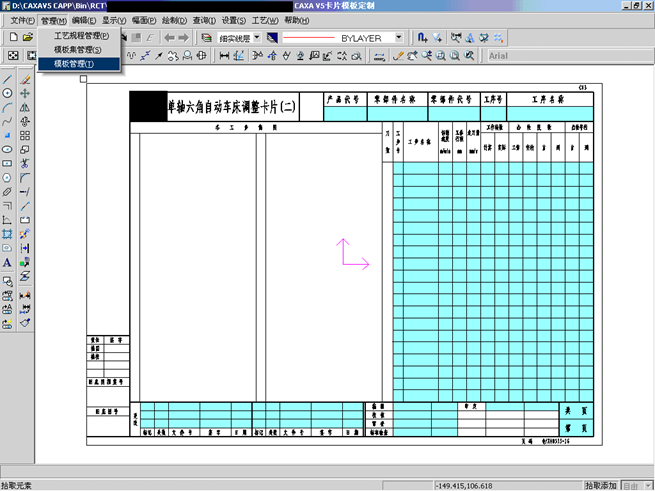655x491 pixels.
Task: Choose the text tool (letter A)
Action: (x=8, y=263)
